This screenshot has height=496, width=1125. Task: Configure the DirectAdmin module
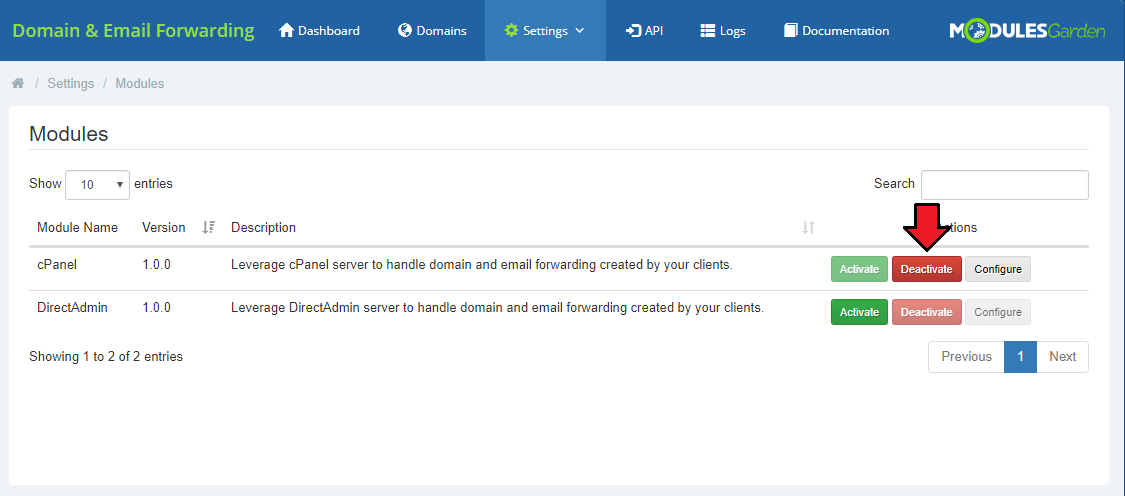[x=997, y=312]
